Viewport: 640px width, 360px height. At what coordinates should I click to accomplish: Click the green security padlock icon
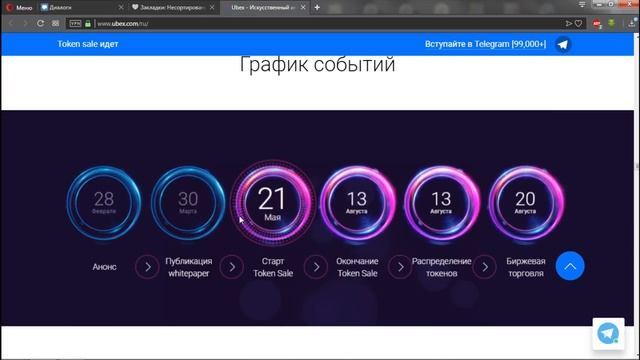[x=88, y=24]
